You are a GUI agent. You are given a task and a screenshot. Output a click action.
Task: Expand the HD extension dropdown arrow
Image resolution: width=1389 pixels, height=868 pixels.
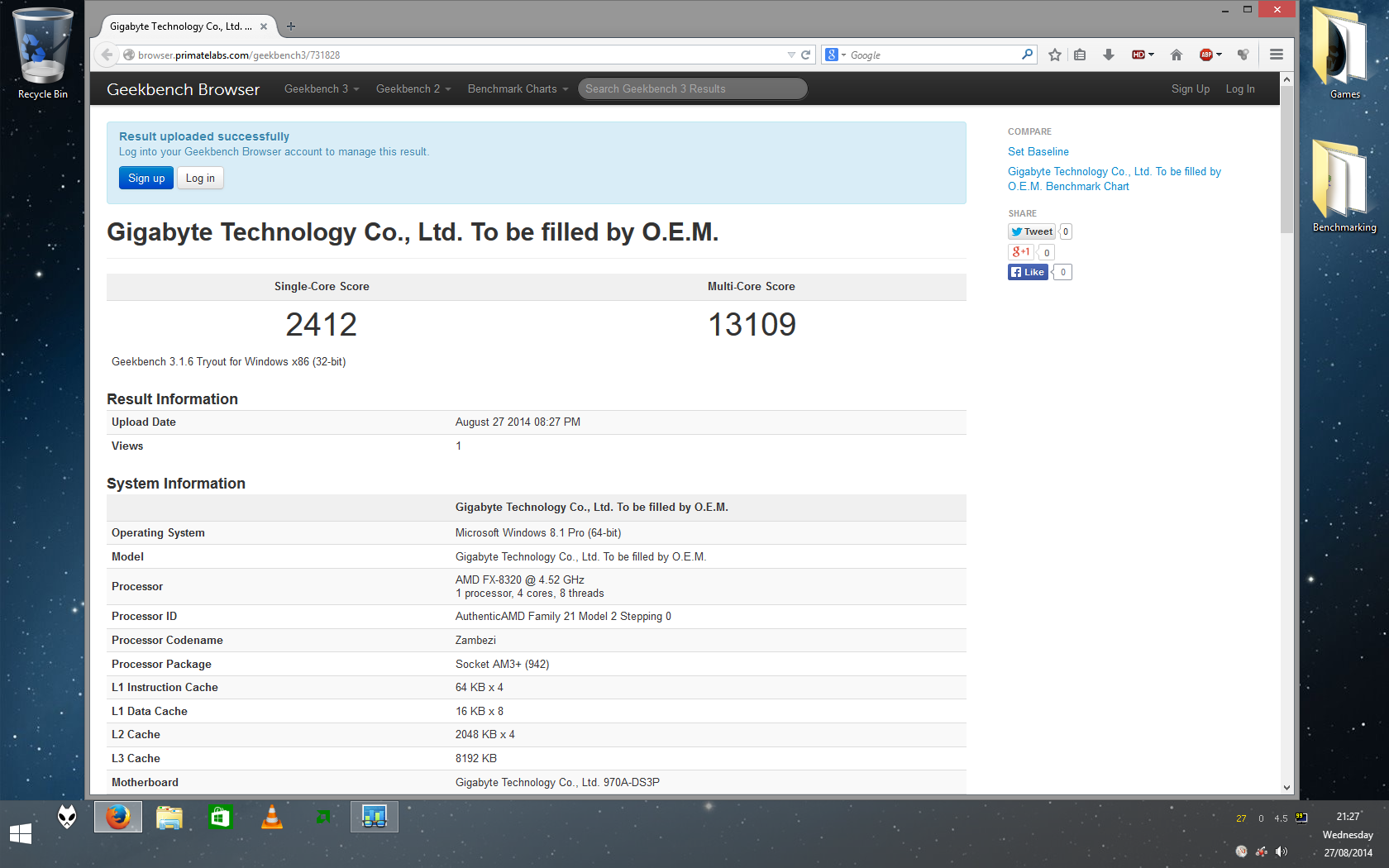click(1151, 55)
